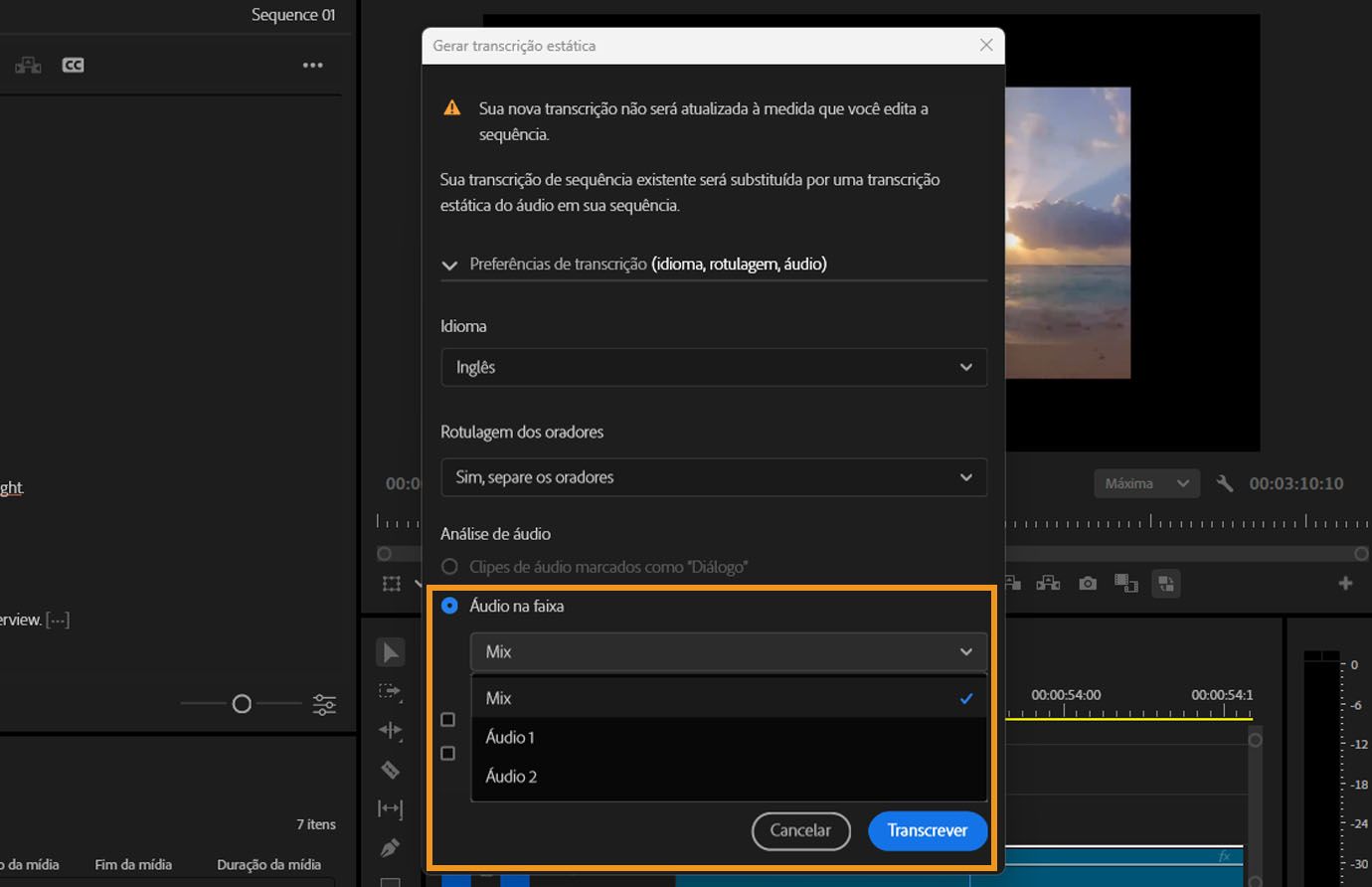Collapse the 'Preferências de transcrição' section
This screenshot has width=1372, height=887.
449,265
